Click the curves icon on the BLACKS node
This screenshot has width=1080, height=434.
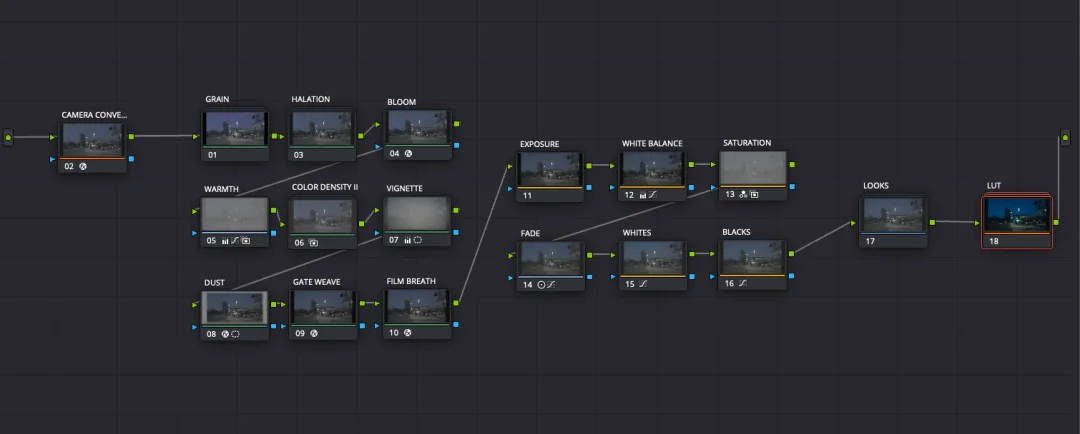pyautogui.click(x=743, y=285)
